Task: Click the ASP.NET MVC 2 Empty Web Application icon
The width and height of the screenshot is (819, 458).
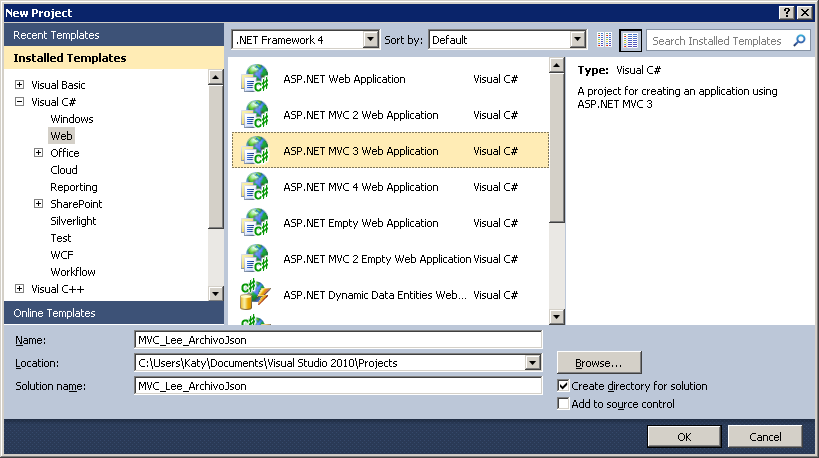Action: coord(255,259)
